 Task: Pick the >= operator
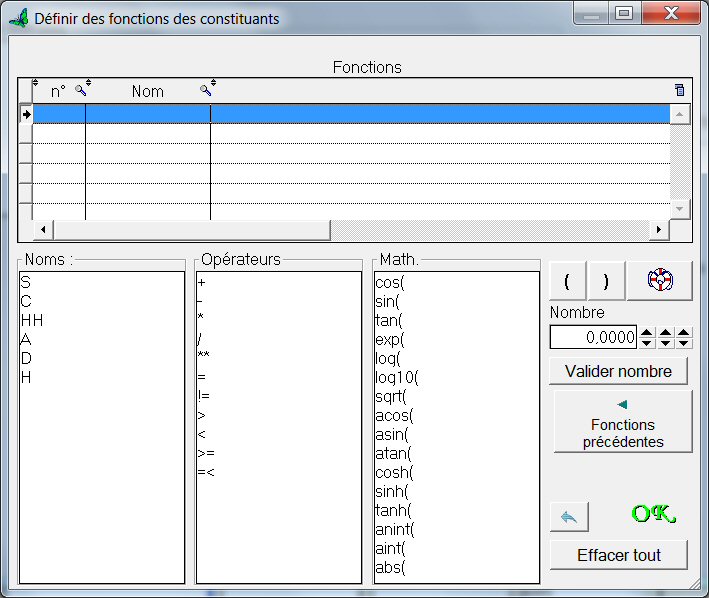206,453
